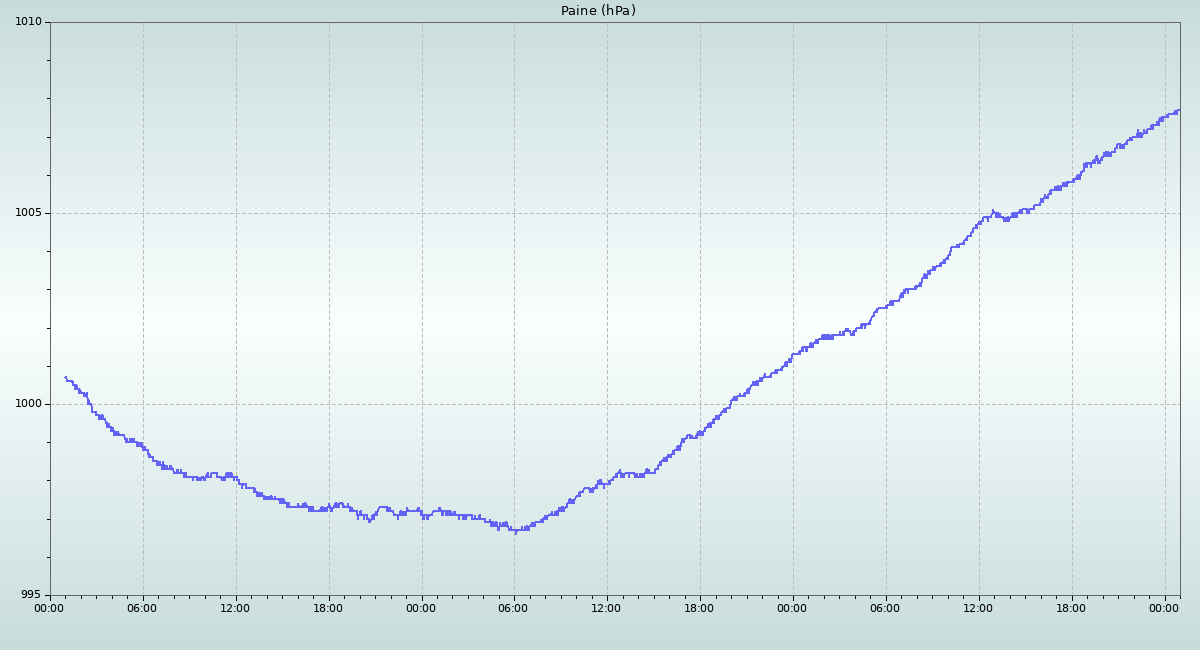Screen dimensions: 1200x650
Task: Select the 1000 y-axis label
Action: point(28,404)
